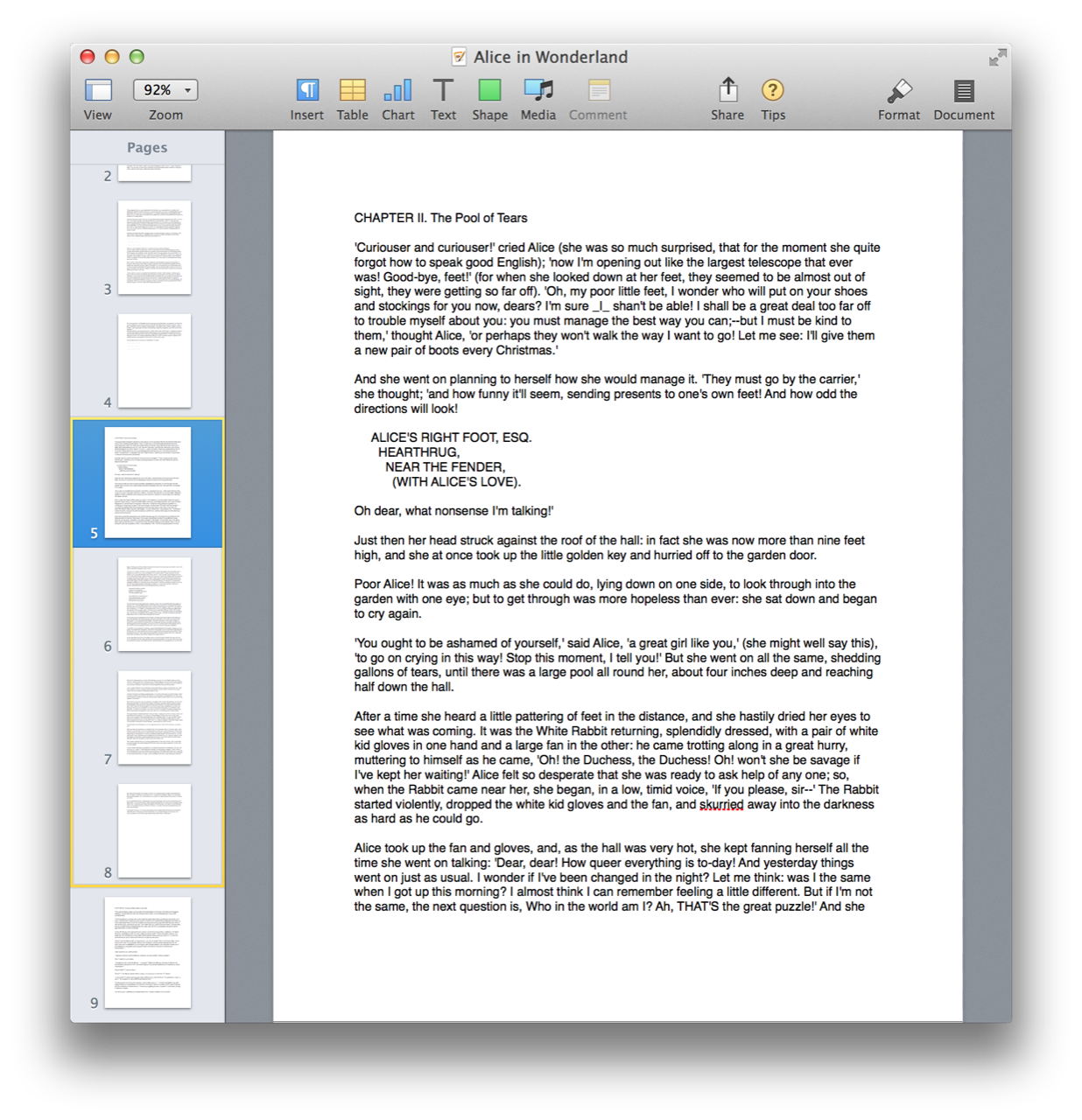Select page 9 thumbnail
Viewport: 1082px width, 1120px height.
click(x=148, y=952)
